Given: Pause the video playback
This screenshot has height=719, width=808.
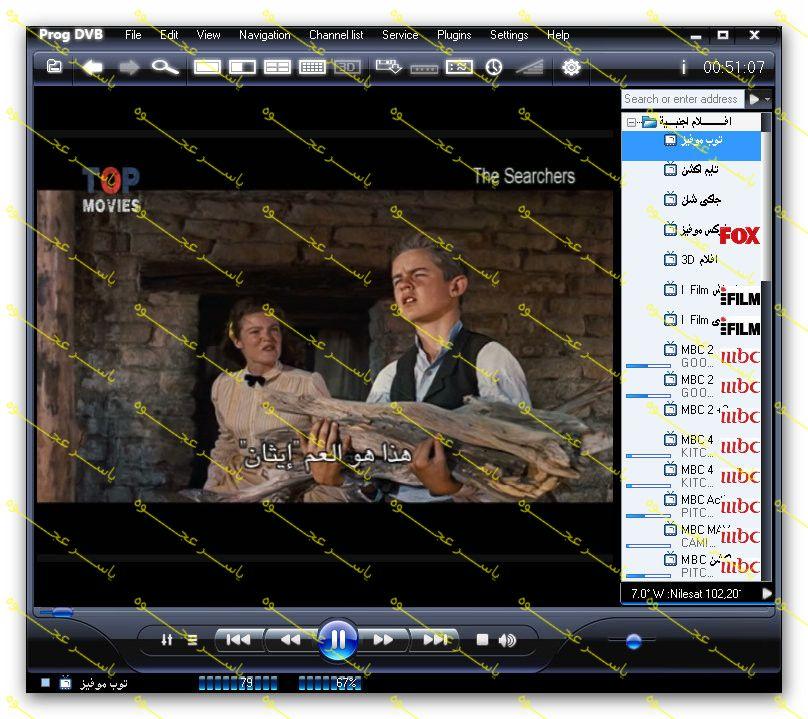Looking at the screenshot, I should pyautogui.click(x=338, y=640).
